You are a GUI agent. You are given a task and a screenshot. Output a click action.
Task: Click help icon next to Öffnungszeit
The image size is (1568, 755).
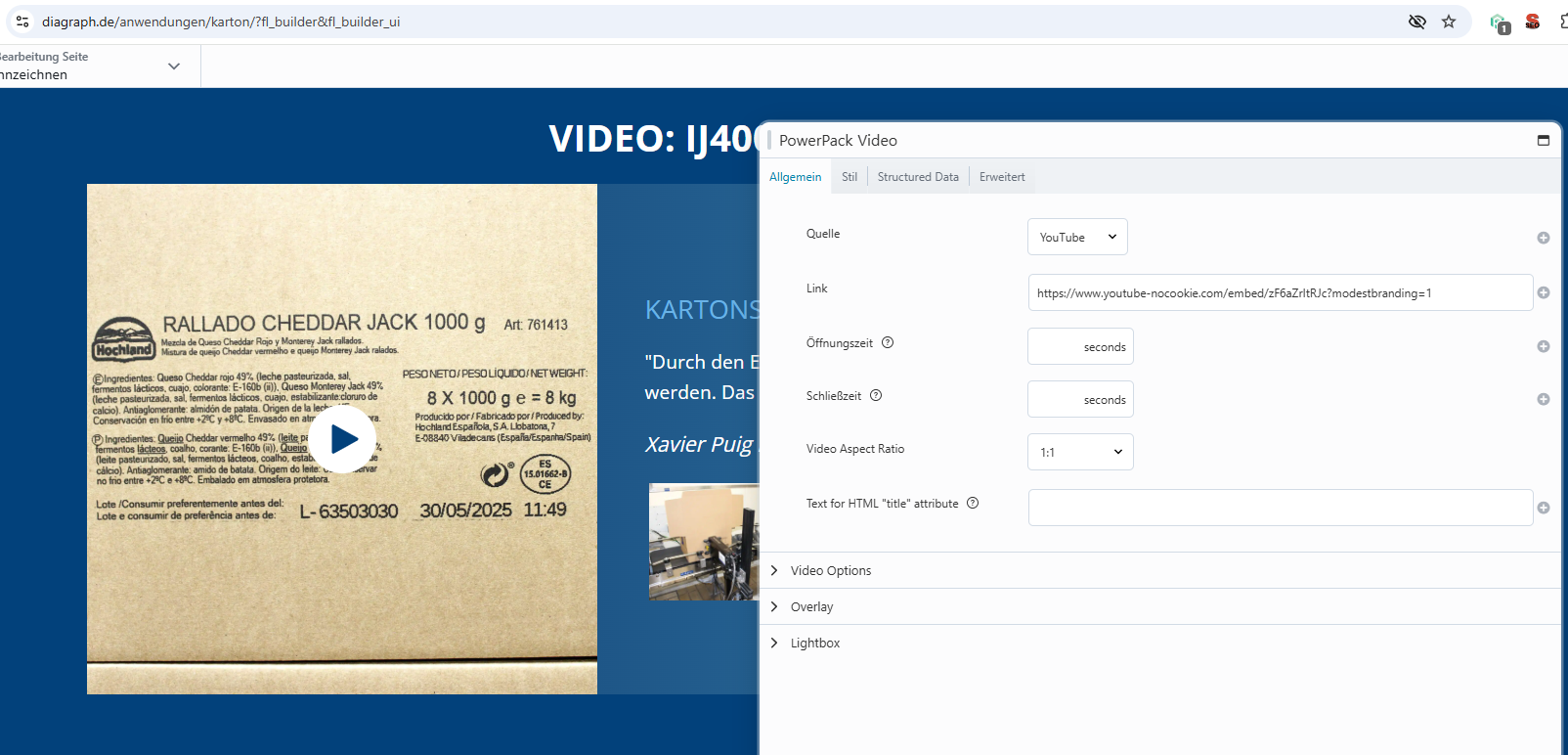point(888,342)
